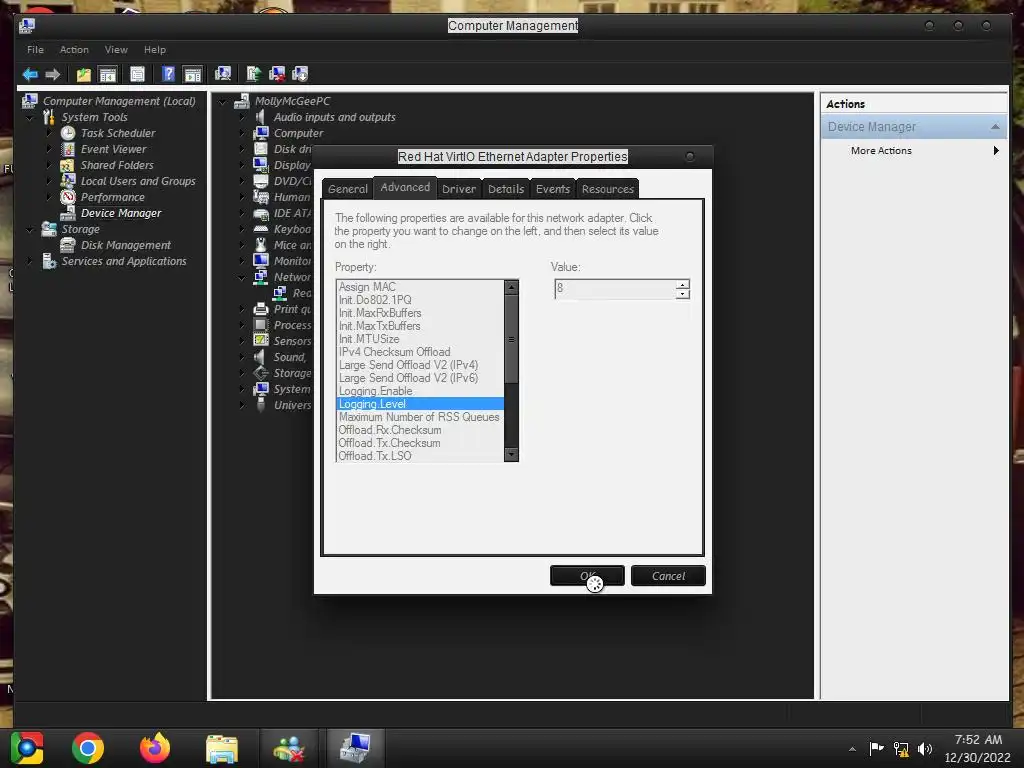The height and width of the screenshot is (768, 1024).
Task: Click the Update driver toolbar icon
Action: 253,74
